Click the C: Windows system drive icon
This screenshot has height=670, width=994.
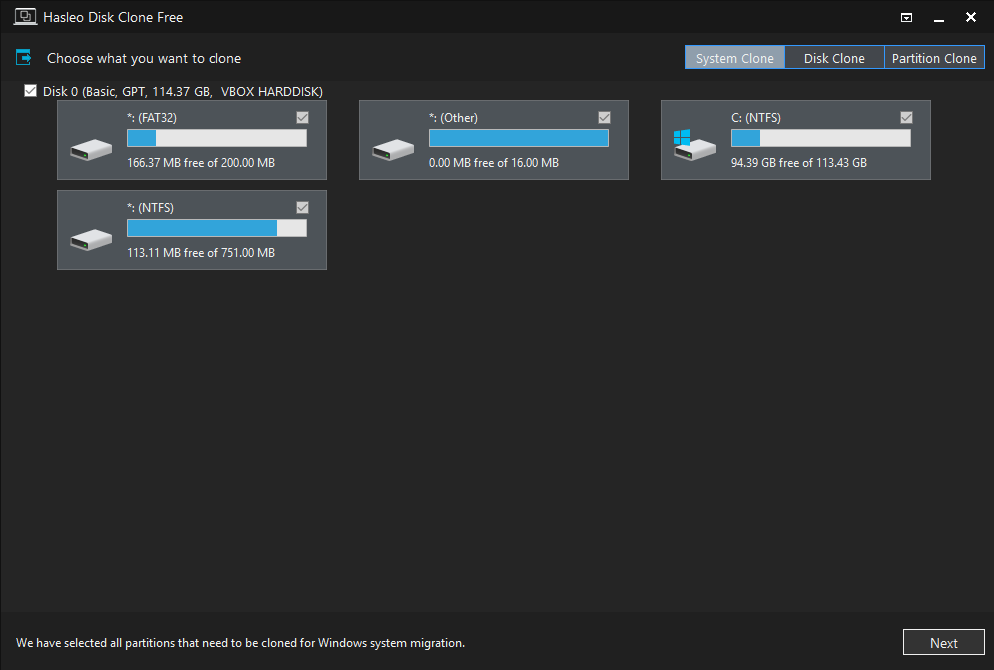point(694,145)
